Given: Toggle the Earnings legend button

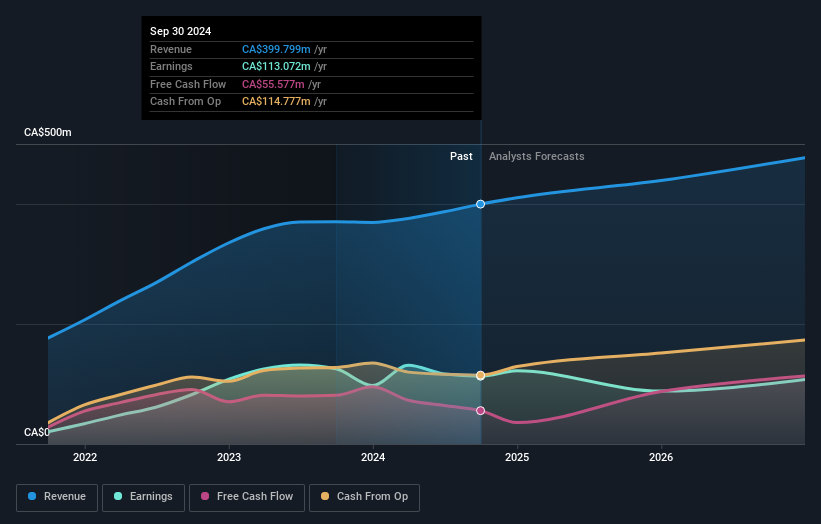Looking at the screenshot, I should pyautogui.click(x=143, y=497).
